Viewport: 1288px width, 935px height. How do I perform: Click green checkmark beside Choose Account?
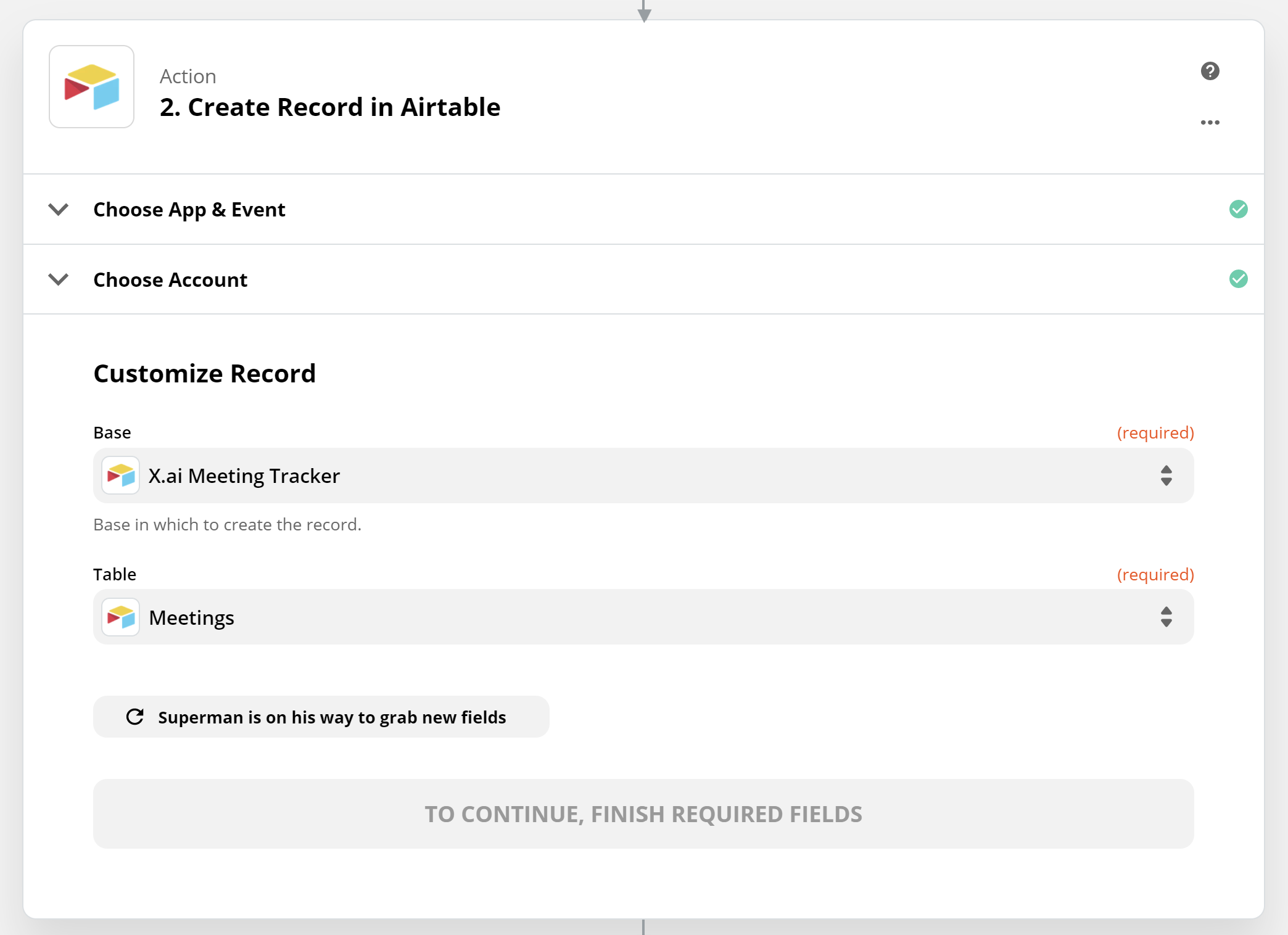[x=1238, y=279]
